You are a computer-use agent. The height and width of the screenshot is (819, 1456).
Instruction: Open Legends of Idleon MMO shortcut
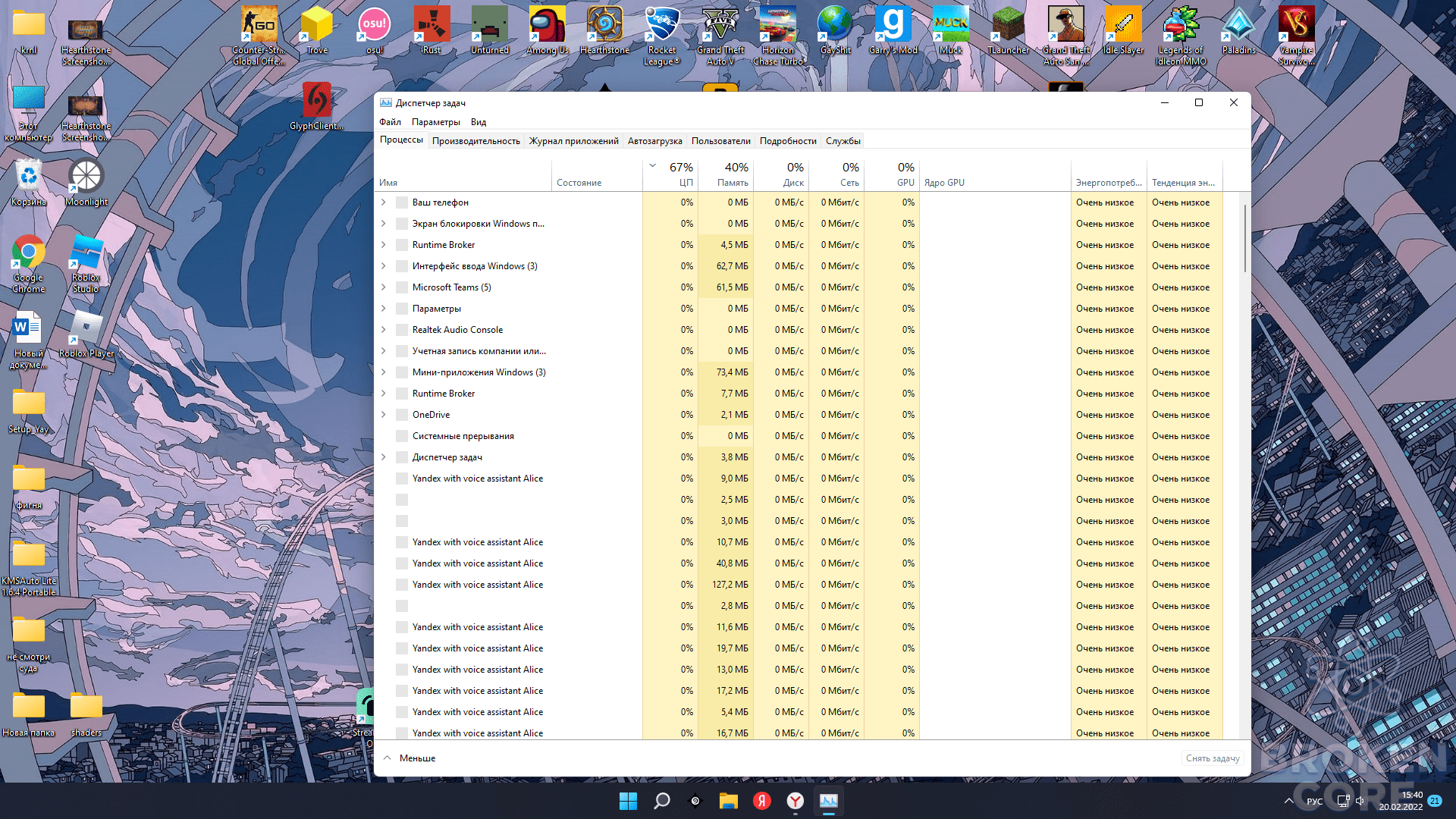1181,35
